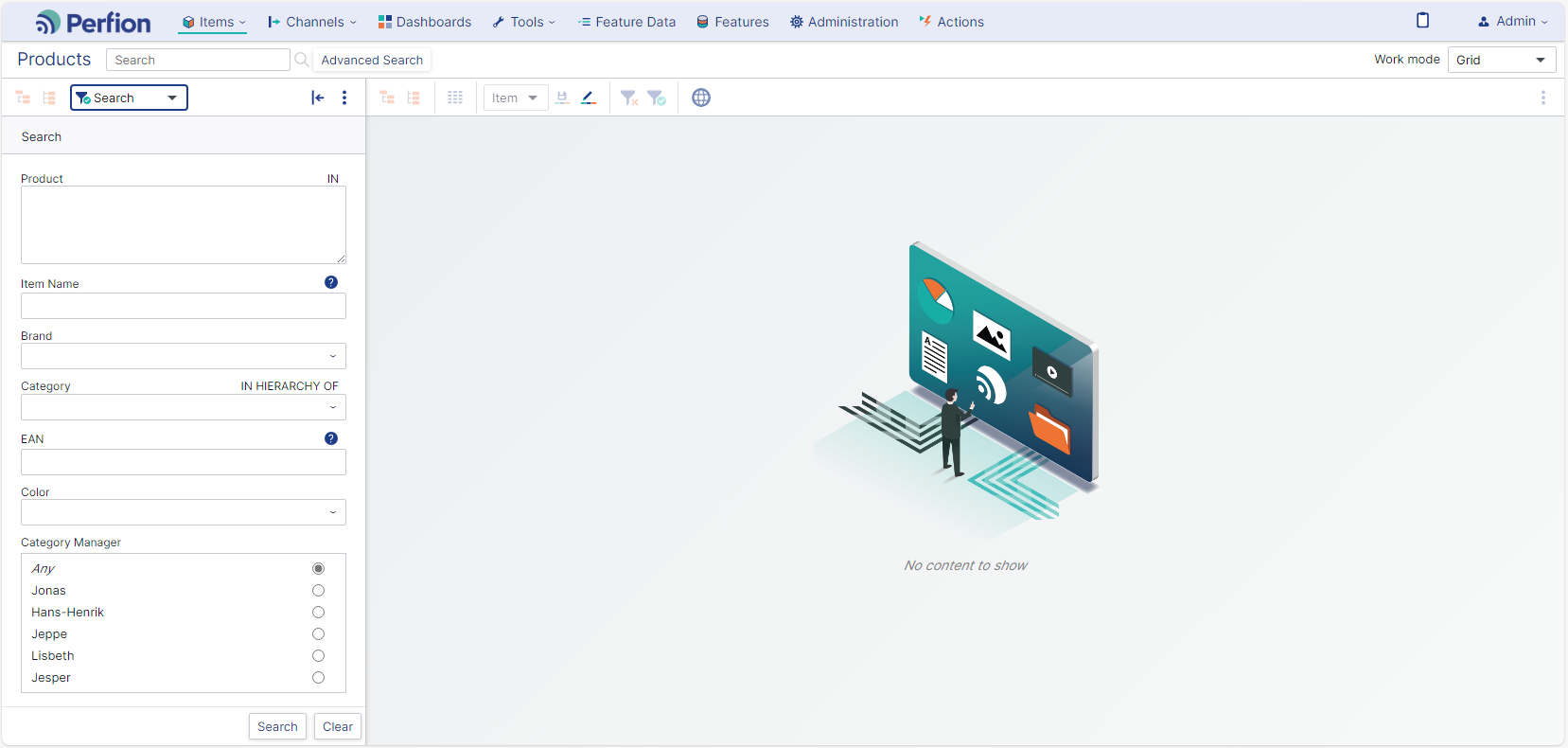Focus the EAN input field

click(x=184, y=462)
